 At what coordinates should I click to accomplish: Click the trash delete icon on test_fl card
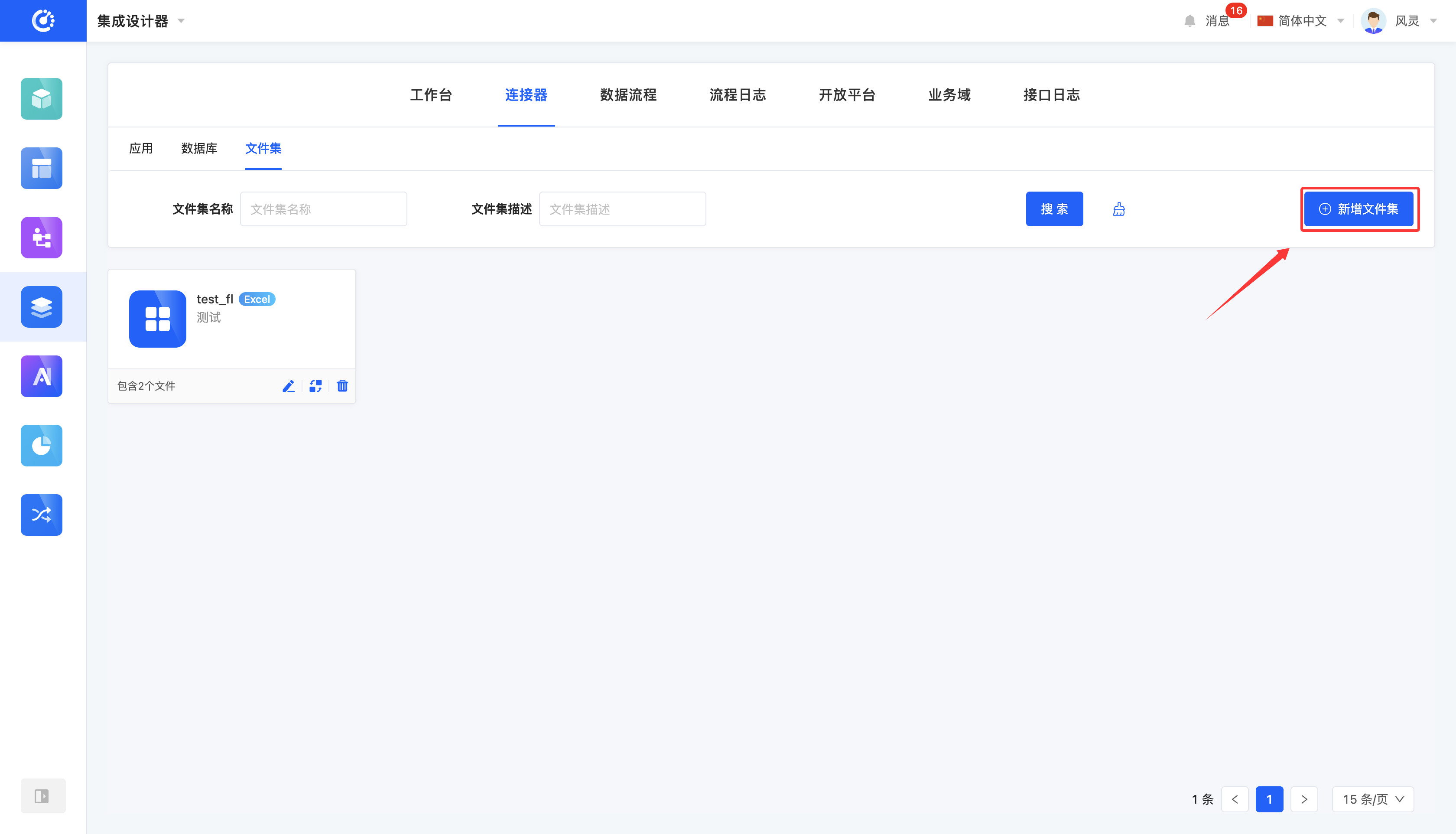pyautogui.click(x=342, y=386)
